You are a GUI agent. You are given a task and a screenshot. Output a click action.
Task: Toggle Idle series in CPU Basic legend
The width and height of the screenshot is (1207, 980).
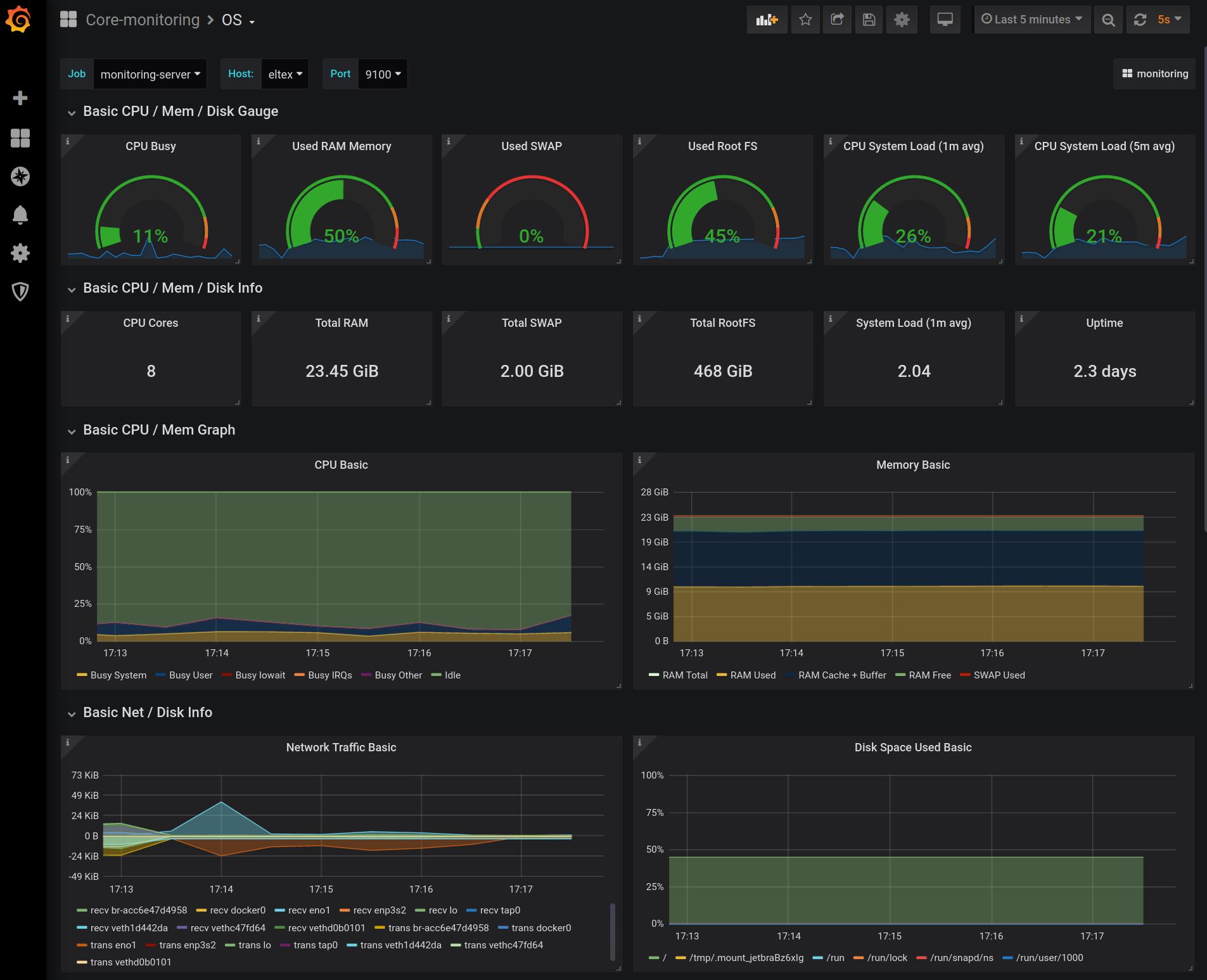tap(452, 675)
